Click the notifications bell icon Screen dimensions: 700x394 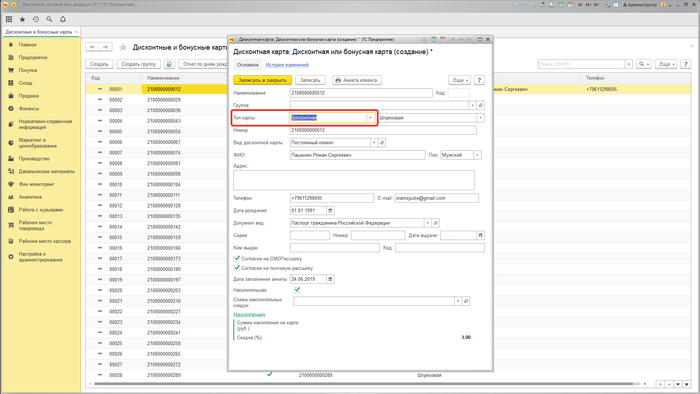click(63, 19)
